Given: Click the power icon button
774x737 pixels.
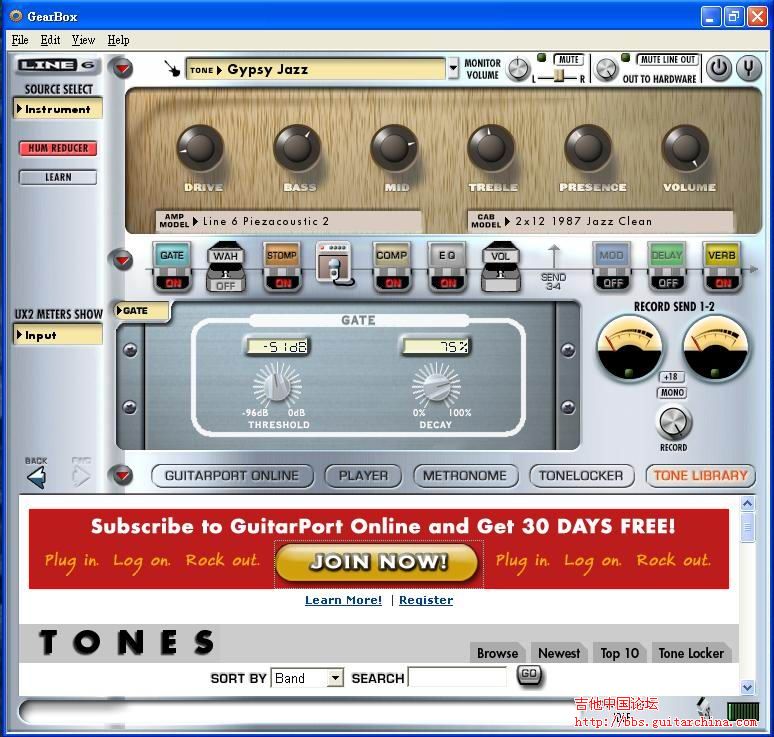Looking at the screenshot, I should click(719, 68).
